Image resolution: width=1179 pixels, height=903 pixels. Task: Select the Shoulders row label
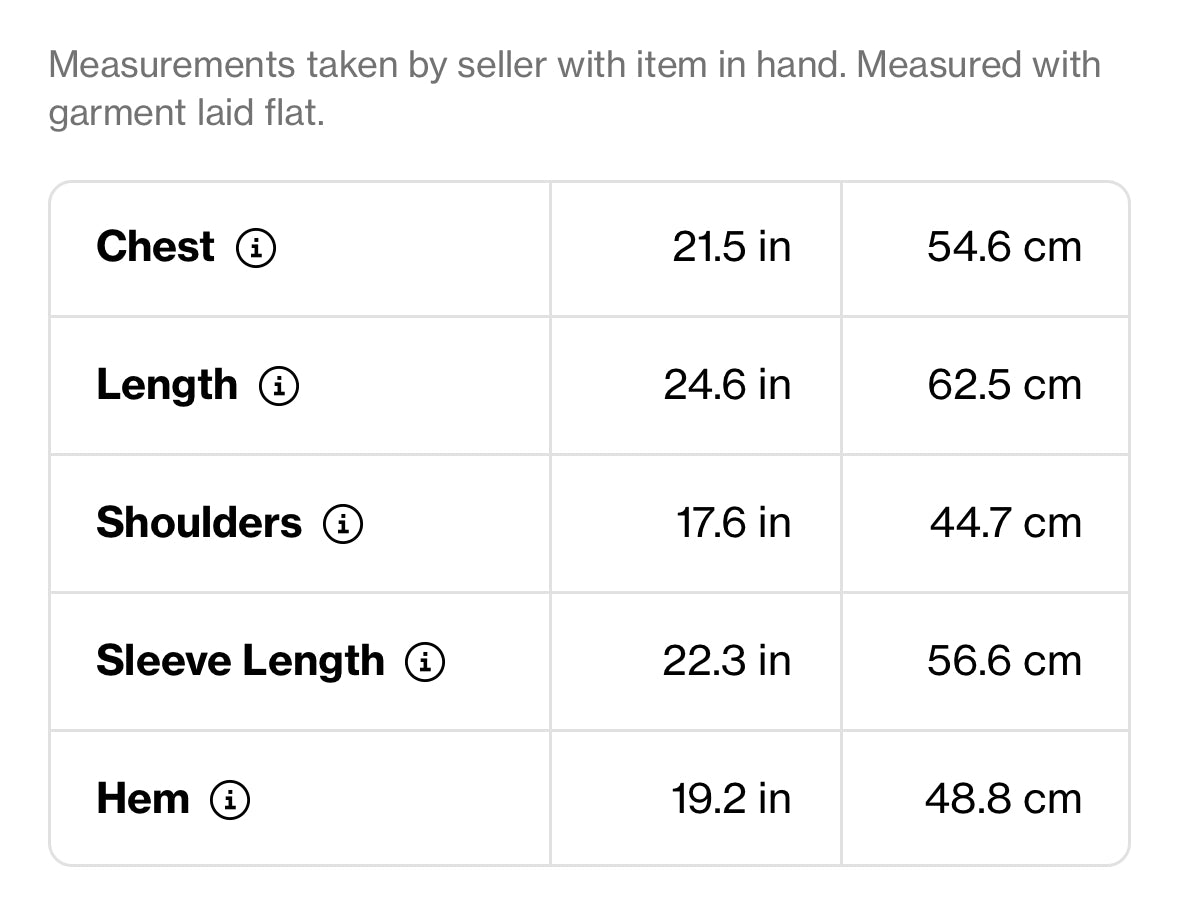pos(199,523)
